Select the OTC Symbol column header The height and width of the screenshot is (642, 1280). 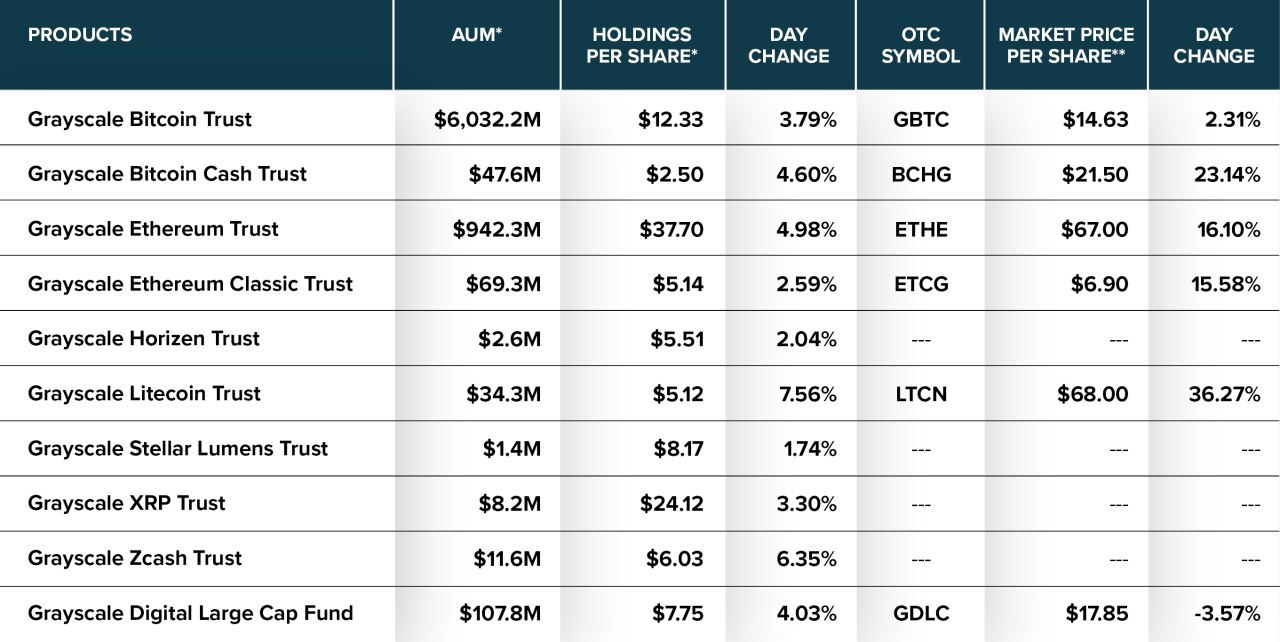(x=920, y=45)
